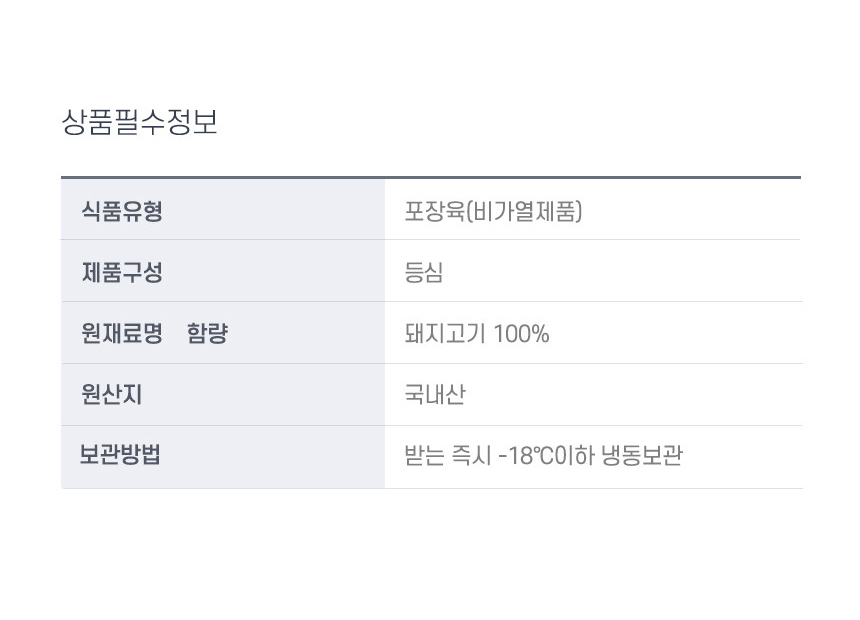Select the 식품유형 label cell
Screen dimensions: 860x620
[122, 211]
